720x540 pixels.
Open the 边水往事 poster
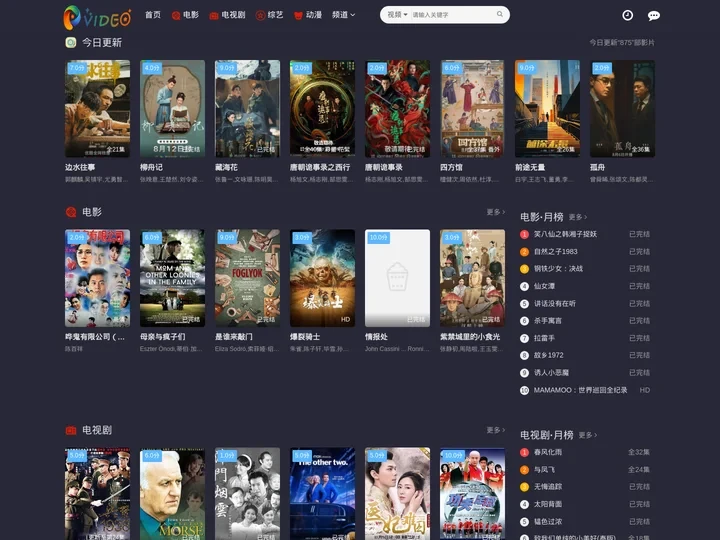pyautogui.click(x=97, y=108)
